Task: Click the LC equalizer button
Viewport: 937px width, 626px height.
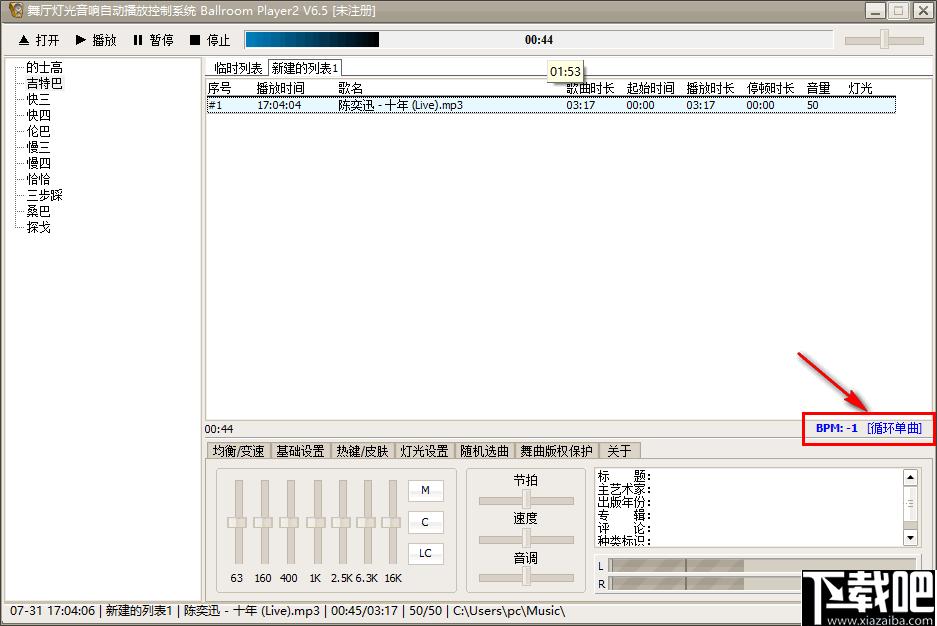Action: tap(425, 554)
